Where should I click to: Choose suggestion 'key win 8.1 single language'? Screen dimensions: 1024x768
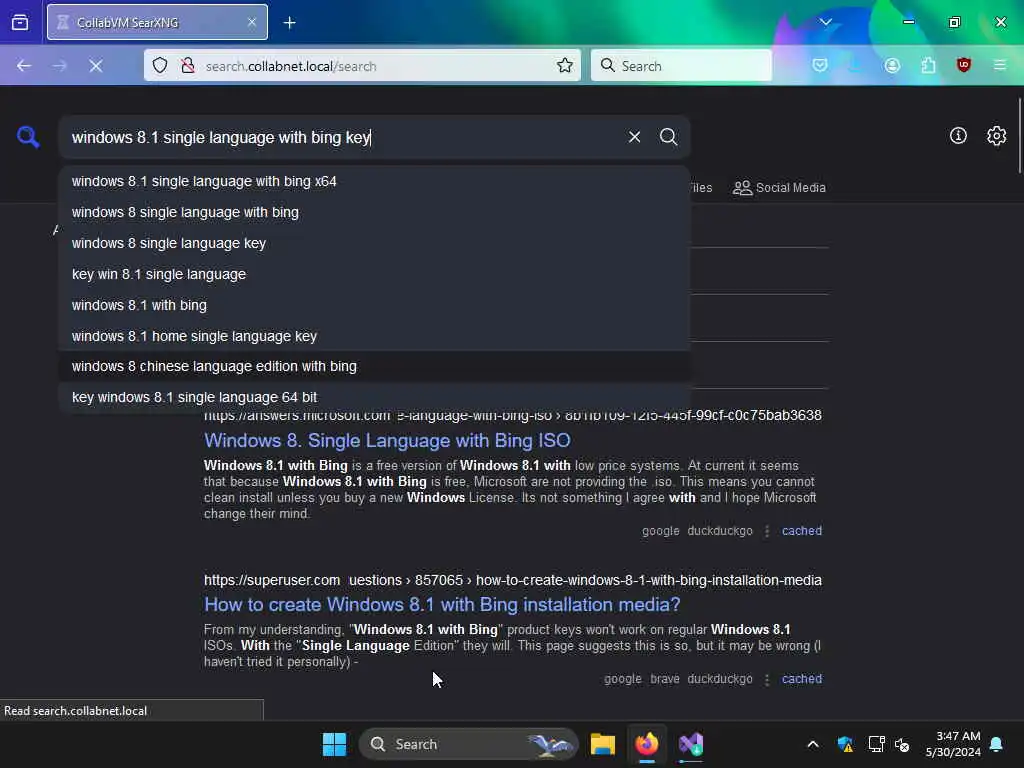(x=374, y=274)
